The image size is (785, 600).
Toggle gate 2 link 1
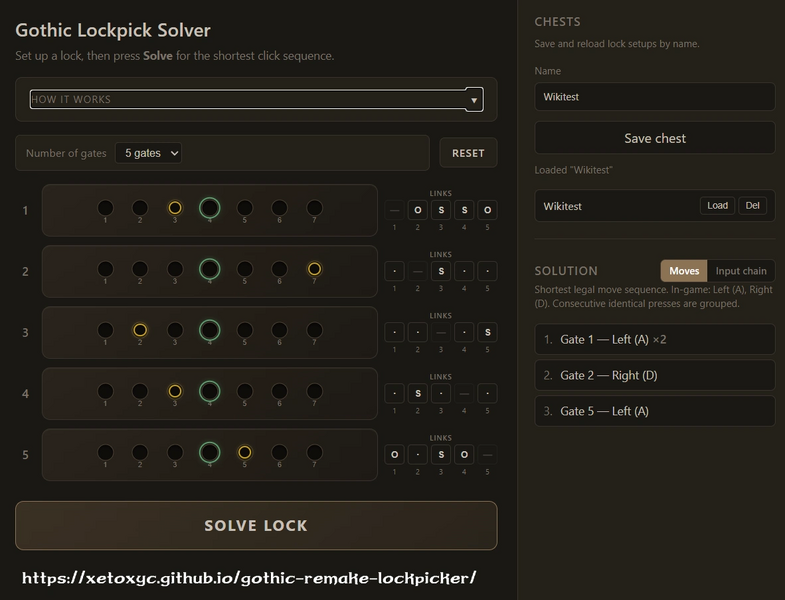pyautogui.click(x=395, y=271)
